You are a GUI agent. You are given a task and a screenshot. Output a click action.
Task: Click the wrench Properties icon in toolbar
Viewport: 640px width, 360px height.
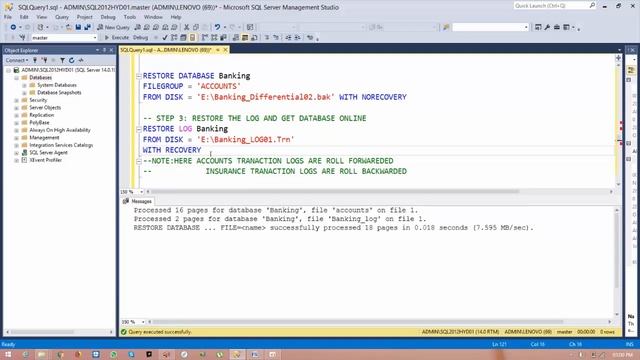[x=547, y=27]
